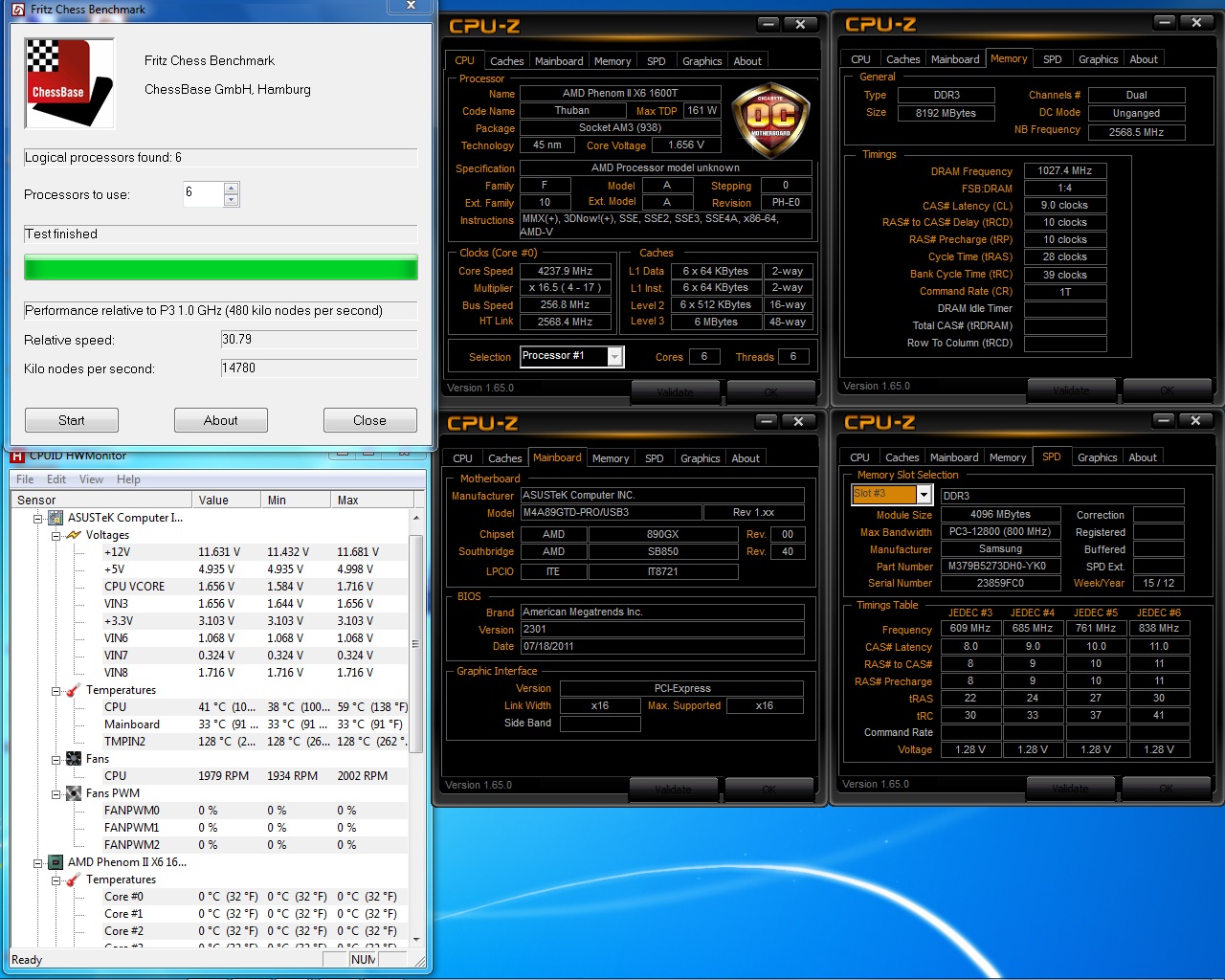This screenshot has width=1225, height=980.
Task: Click the Voltages icon in HWMonitor tree
Action: (x=74, y=535)
